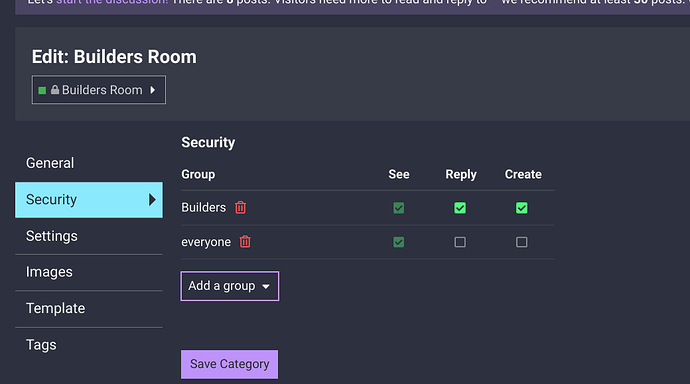The image size is (690, 384).
Task: Click the Security section heading
Action: point(208,142)
